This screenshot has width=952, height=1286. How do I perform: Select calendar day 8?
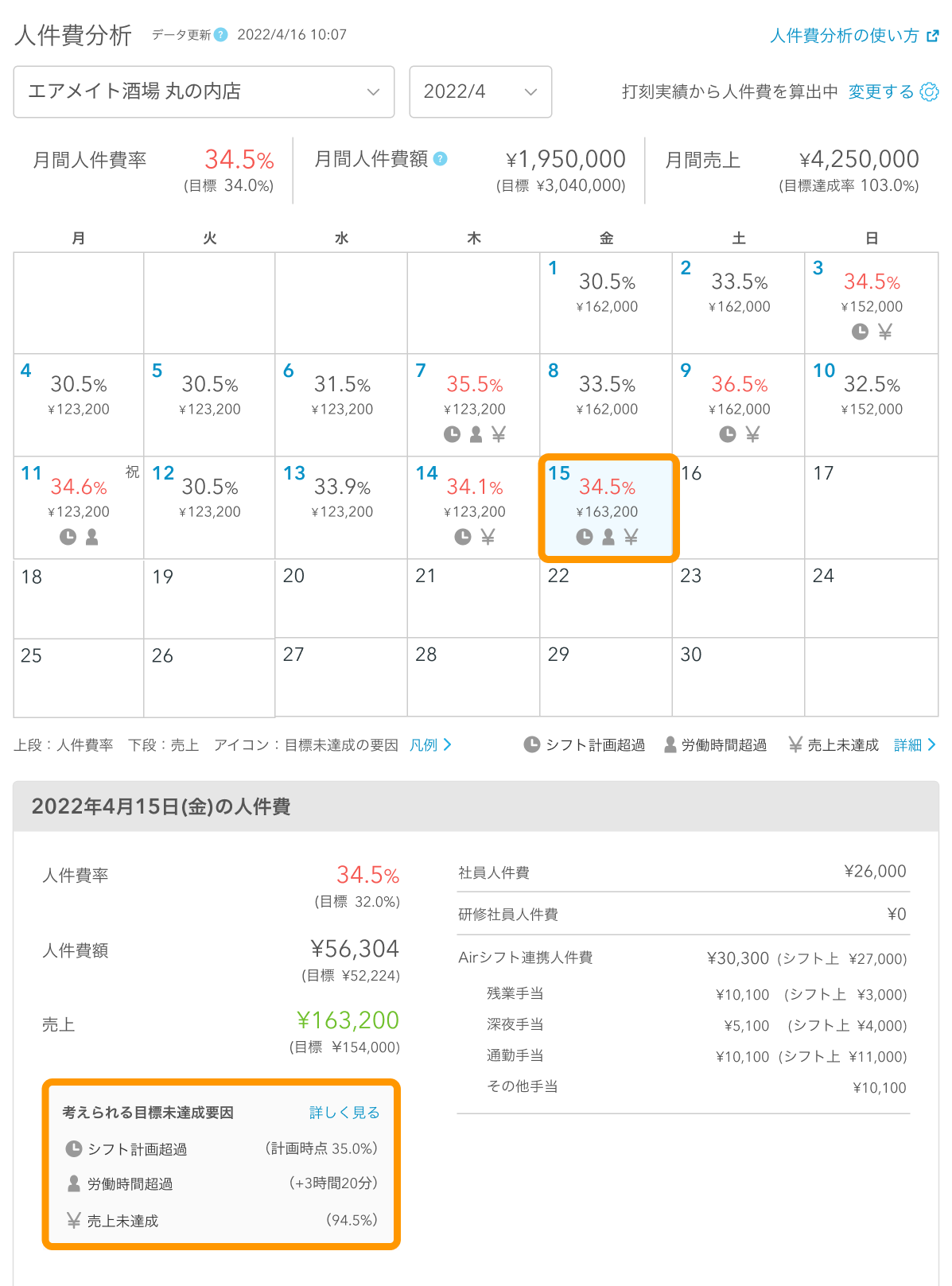pos(606,406)
